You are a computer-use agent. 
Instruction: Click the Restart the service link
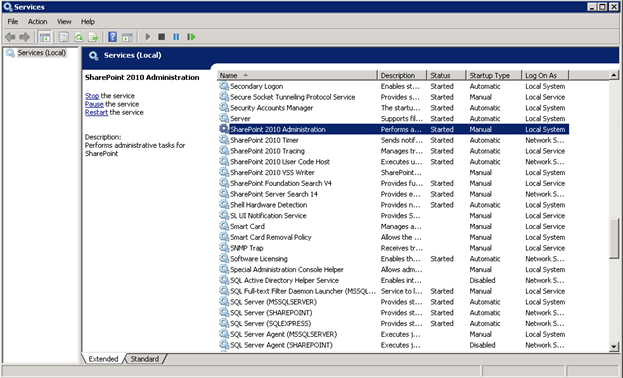[x=96, y=112]
